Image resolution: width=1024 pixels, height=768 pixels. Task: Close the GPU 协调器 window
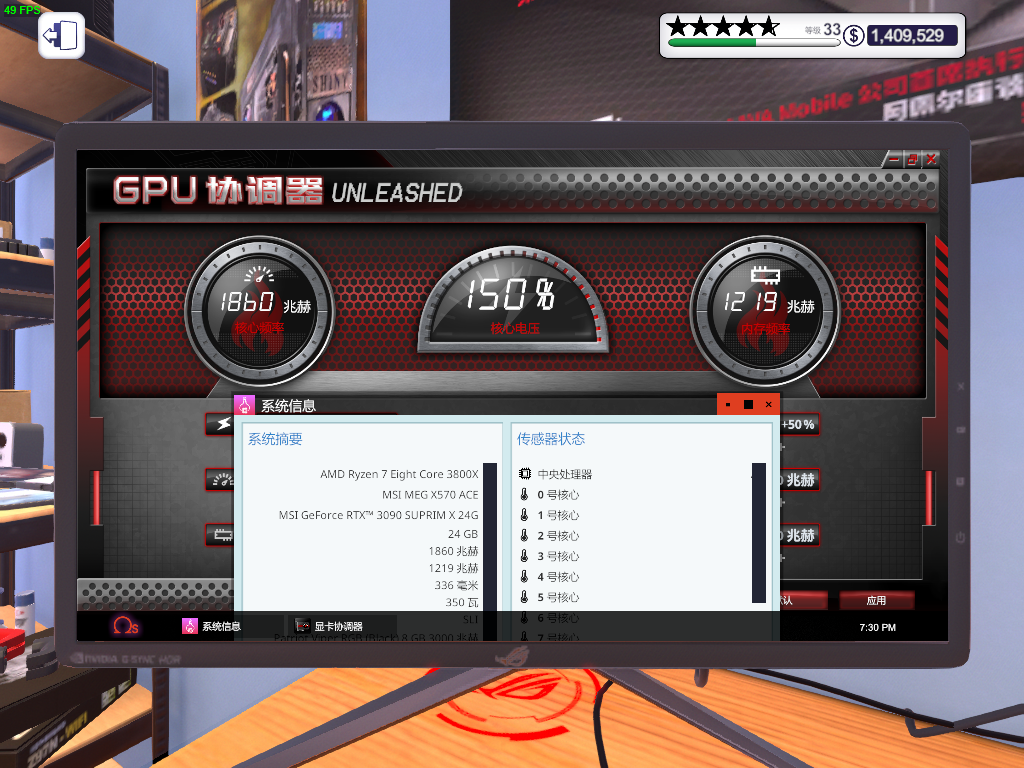pyautogui.click(x=931, y=159)
